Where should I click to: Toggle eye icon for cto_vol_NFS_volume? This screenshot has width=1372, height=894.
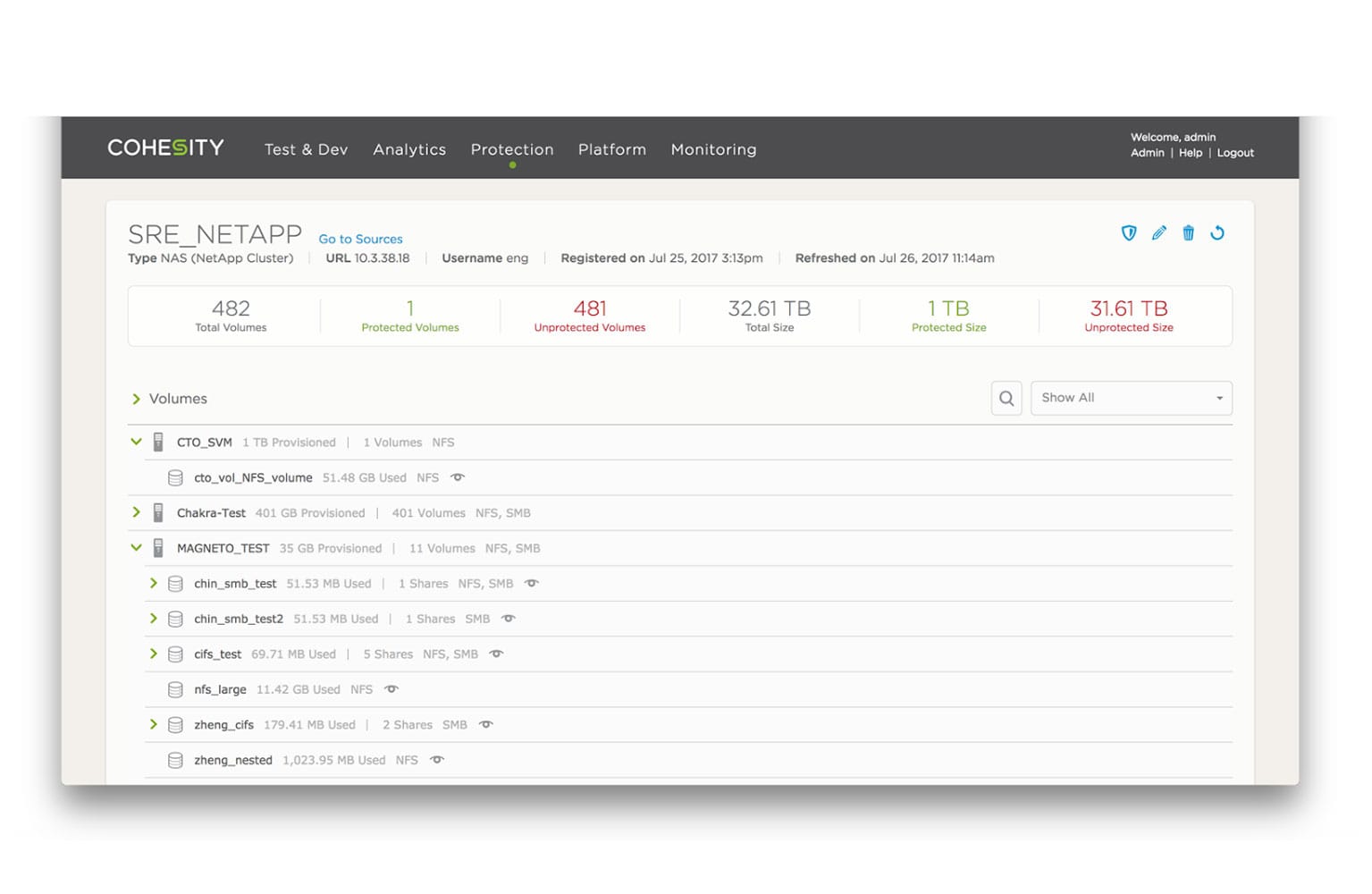click(458, 477)
